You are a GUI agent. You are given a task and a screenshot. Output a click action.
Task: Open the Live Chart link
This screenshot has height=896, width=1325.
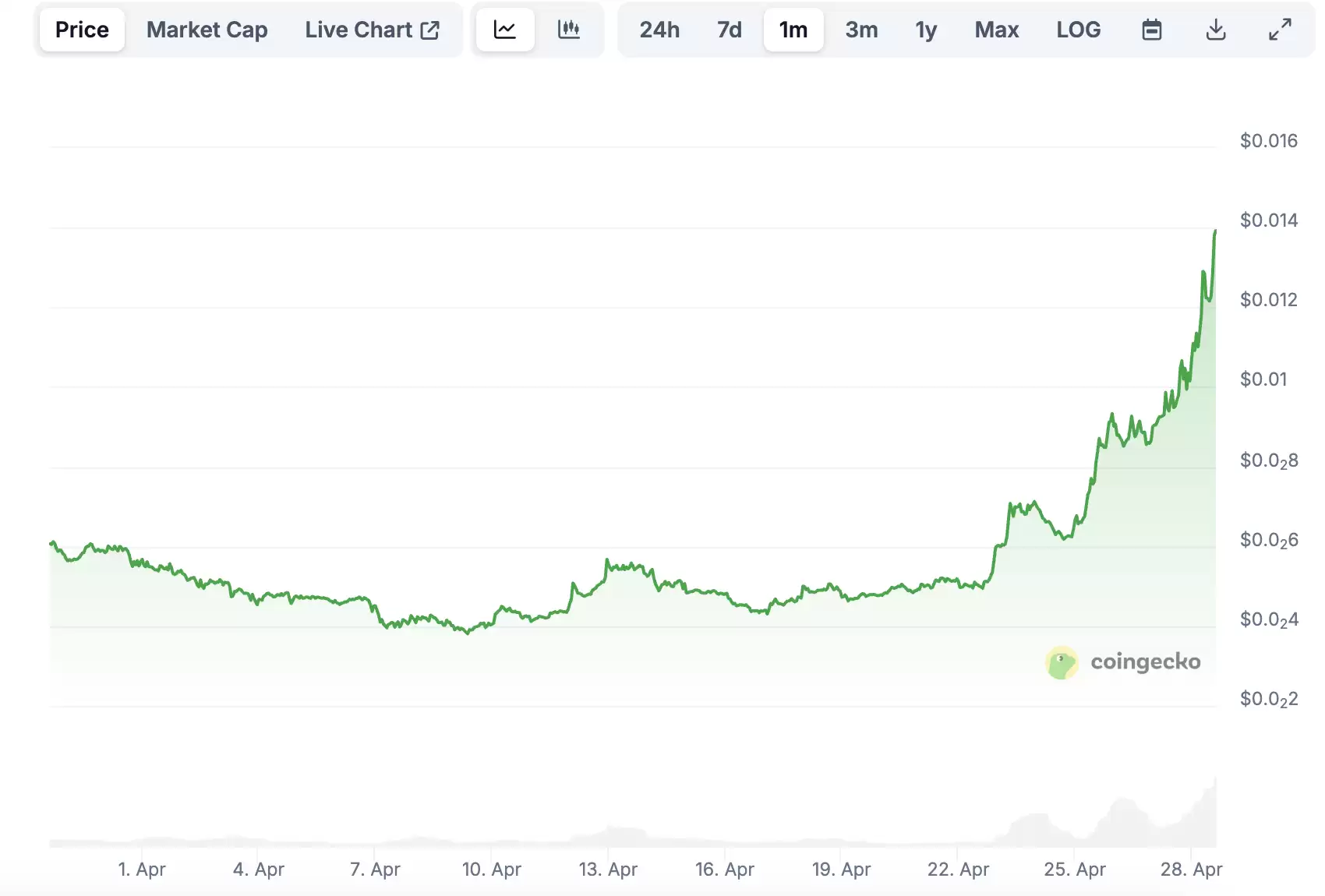(359, 30)
